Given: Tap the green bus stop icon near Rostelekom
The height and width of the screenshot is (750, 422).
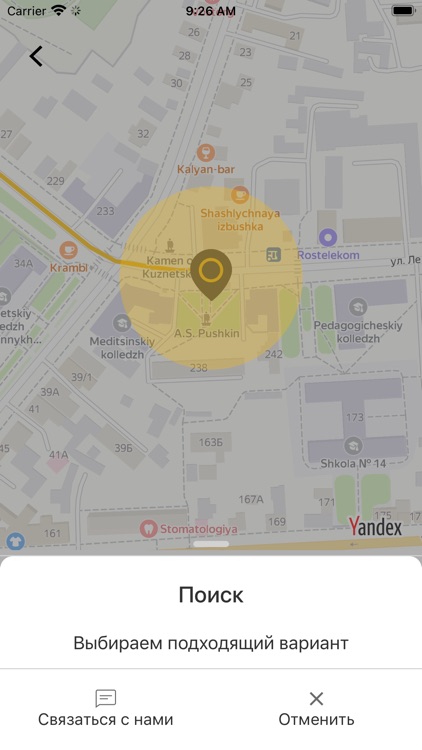Looking at the screenshot, I should (x=273, y=255).
